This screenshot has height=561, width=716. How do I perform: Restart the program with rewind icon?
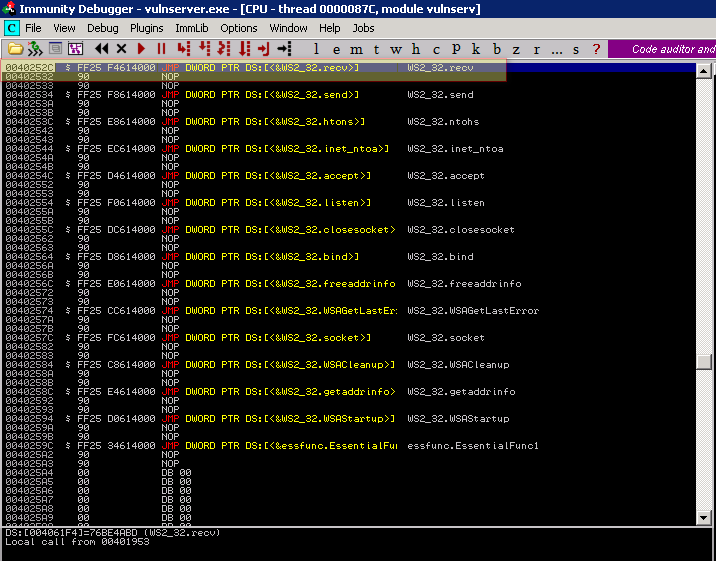click(101, 49)
